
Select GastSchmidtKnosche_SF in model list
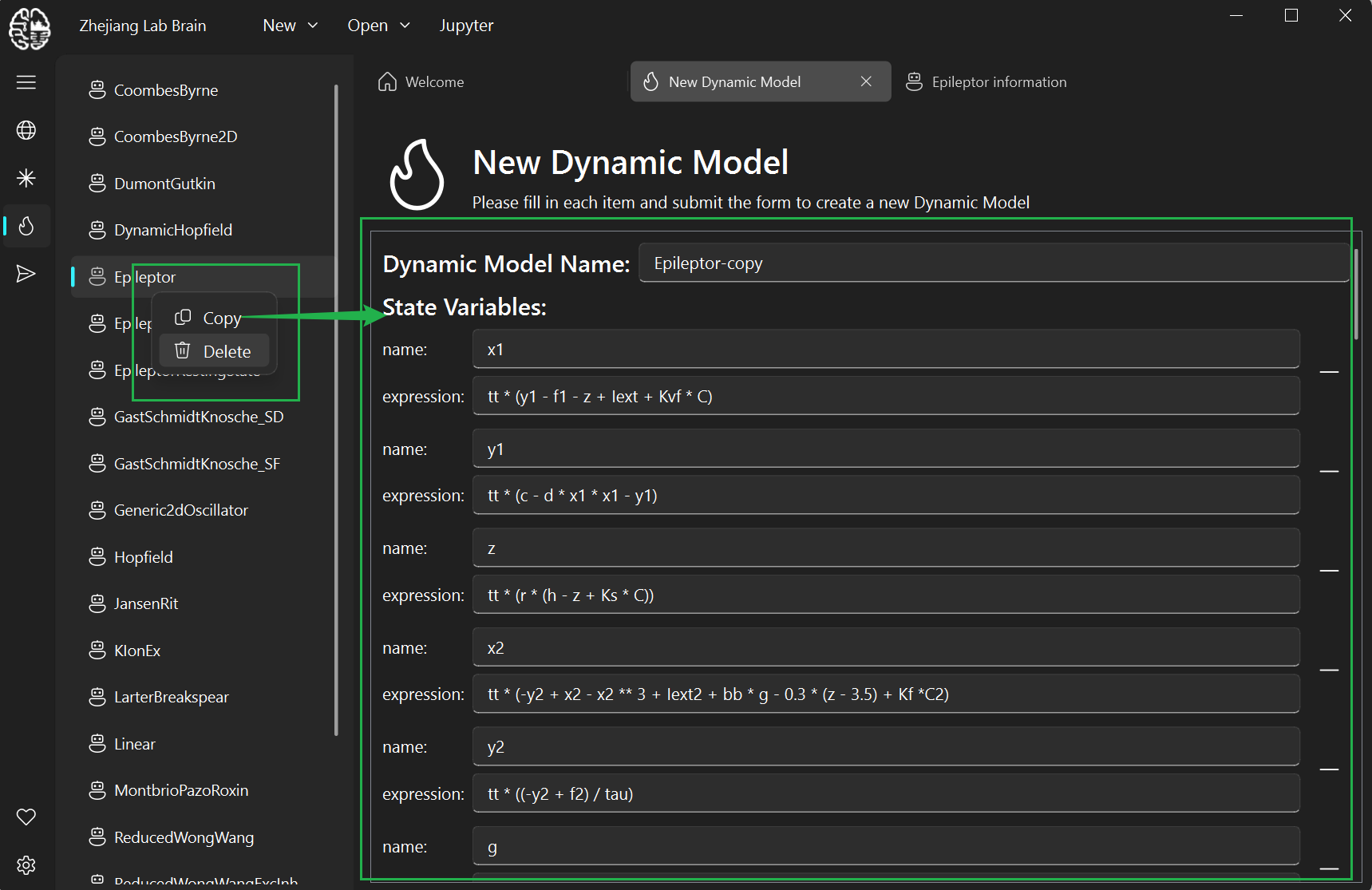pyautogui.click(x=203, y=464)
